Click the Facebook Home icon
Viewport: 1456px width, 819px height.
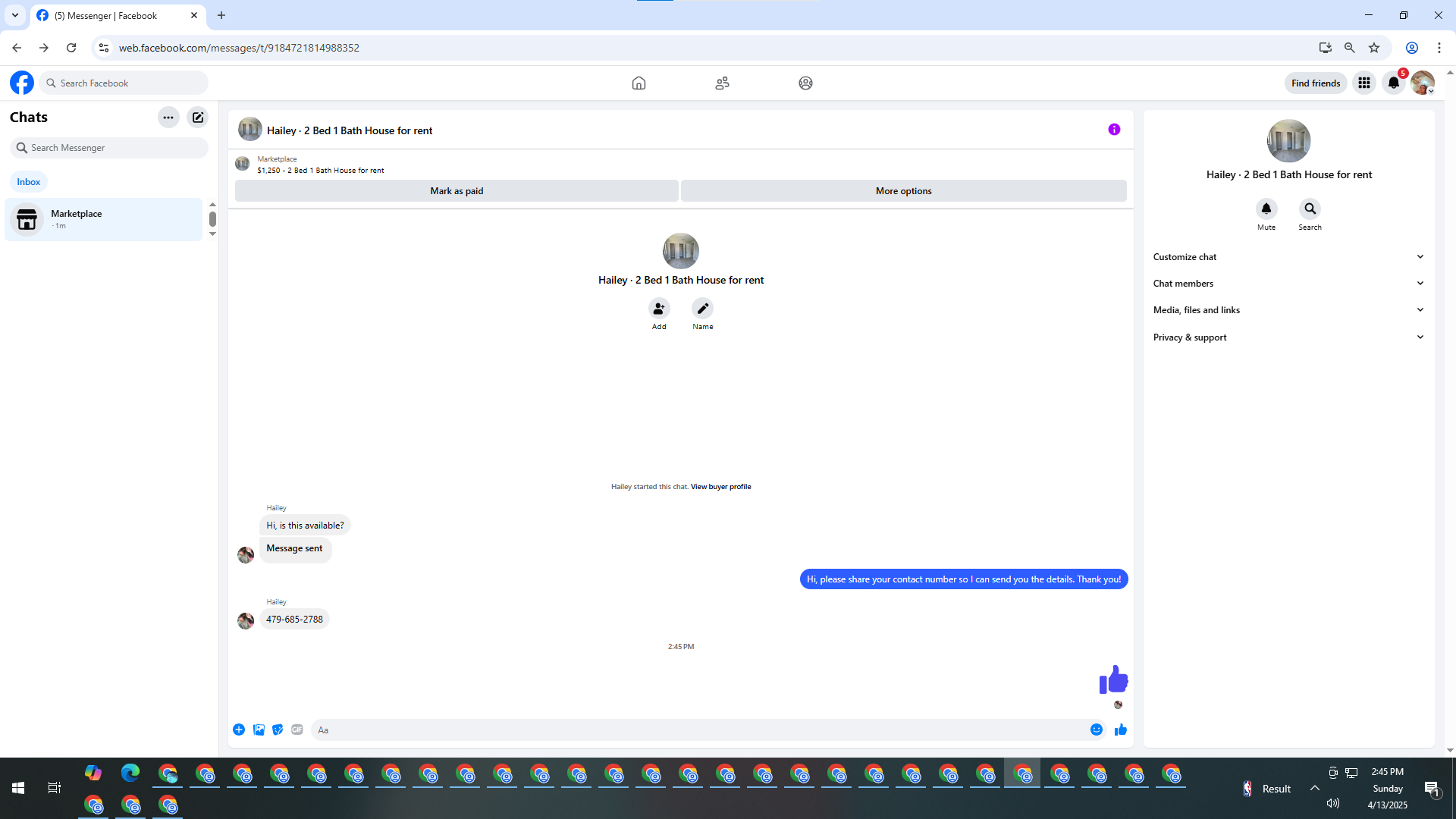point(639,83)
